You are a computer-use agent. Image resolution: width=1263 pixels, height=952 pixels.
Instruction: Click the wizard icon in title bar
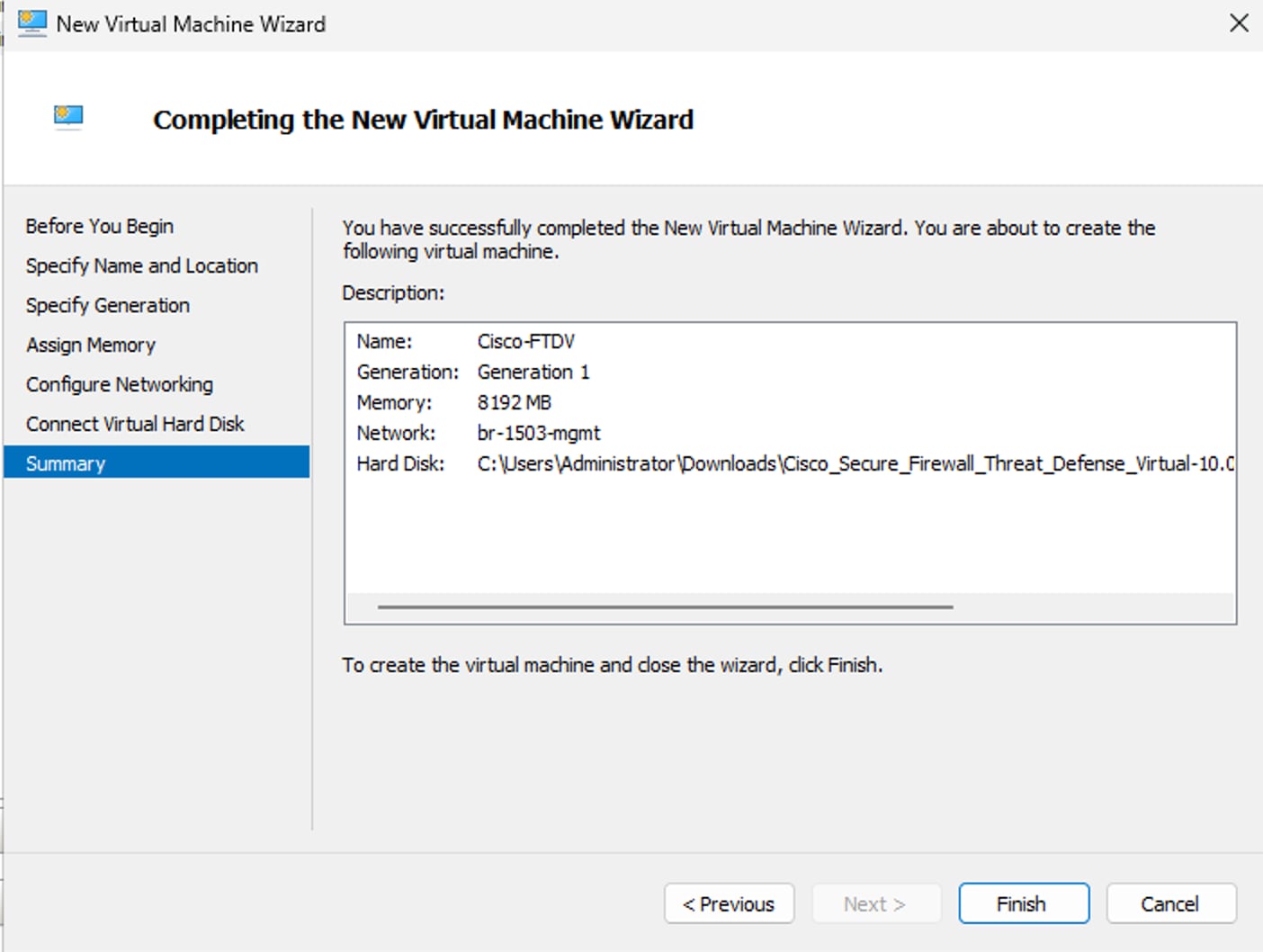[x=32, y=23]
